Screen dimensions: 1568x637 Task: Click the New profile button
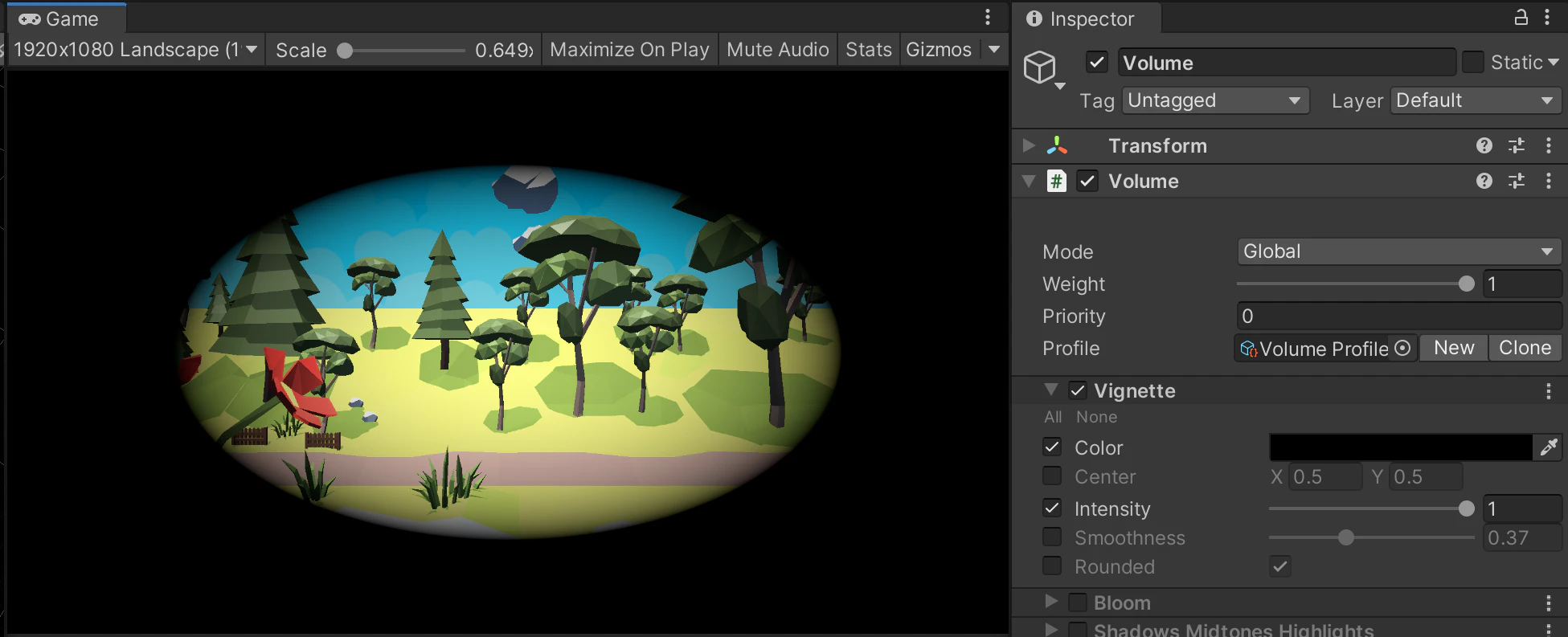point(1454,348)
